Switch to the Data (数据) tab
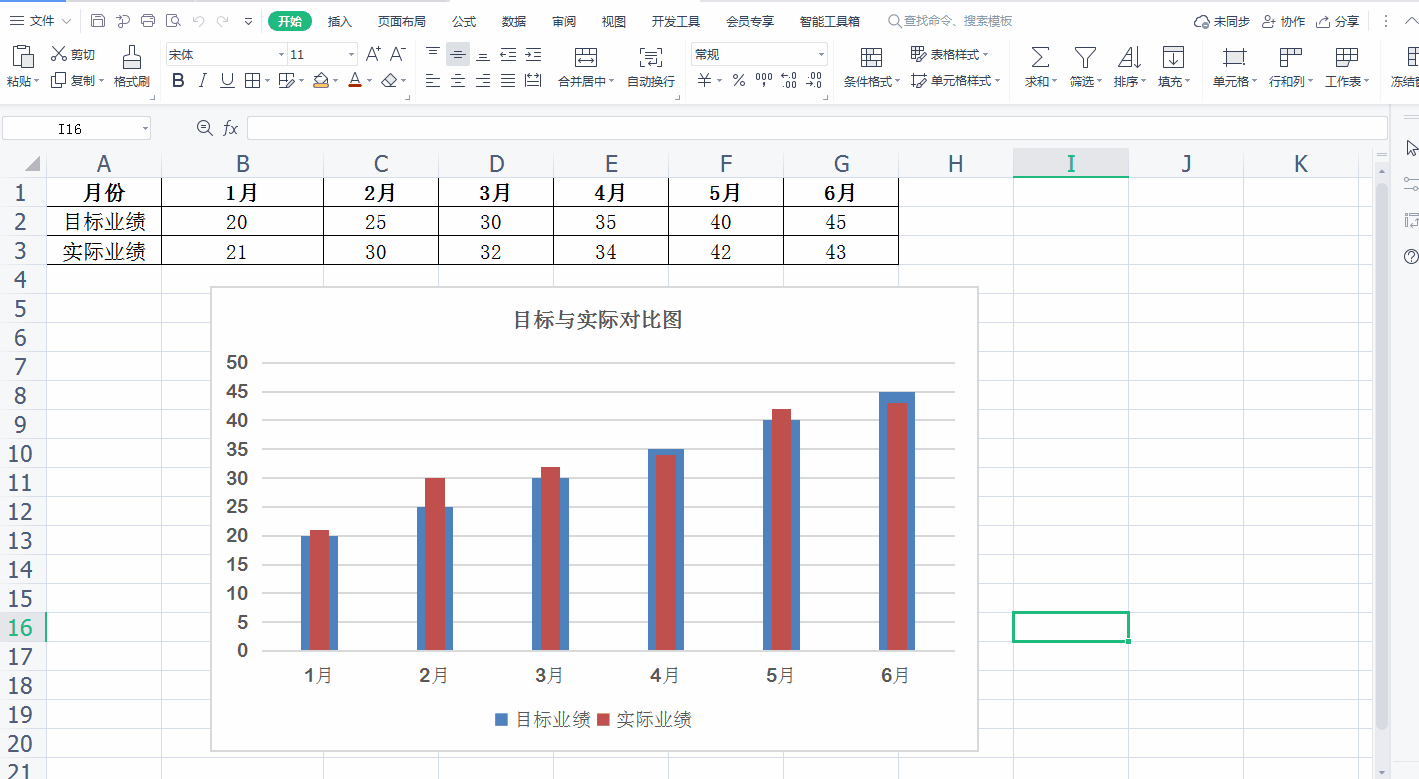Screen dimensions: 1419x779 [x=514, y=21]
